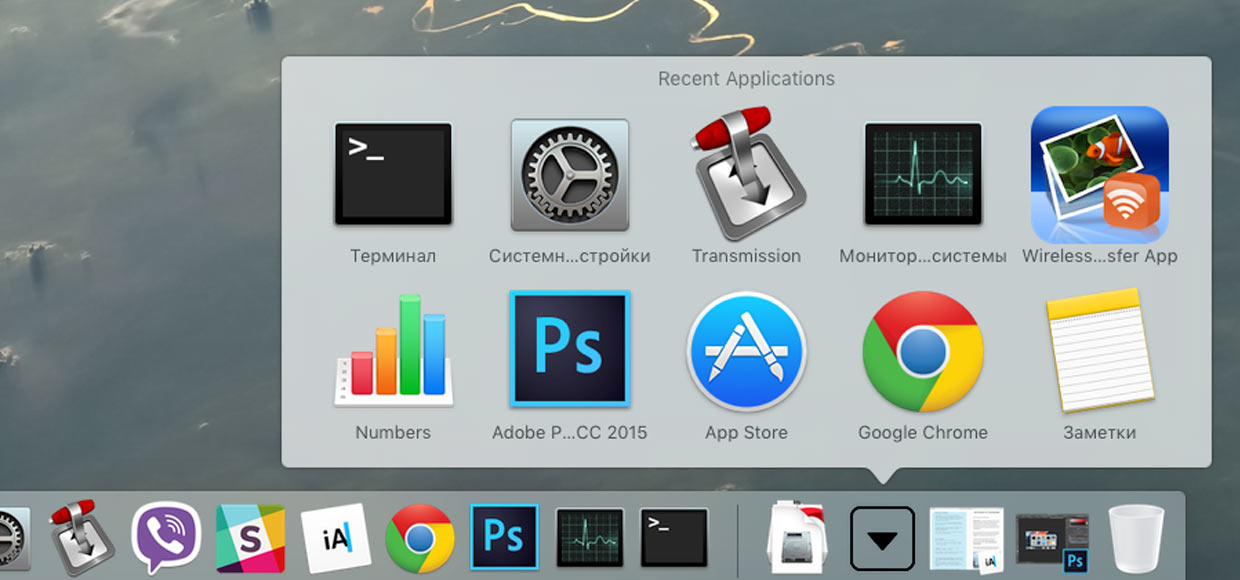Launch Transmission from the Recent Applications stack
The height and width of the screenshot is (580, 1240).
click(x=746, y=173)
